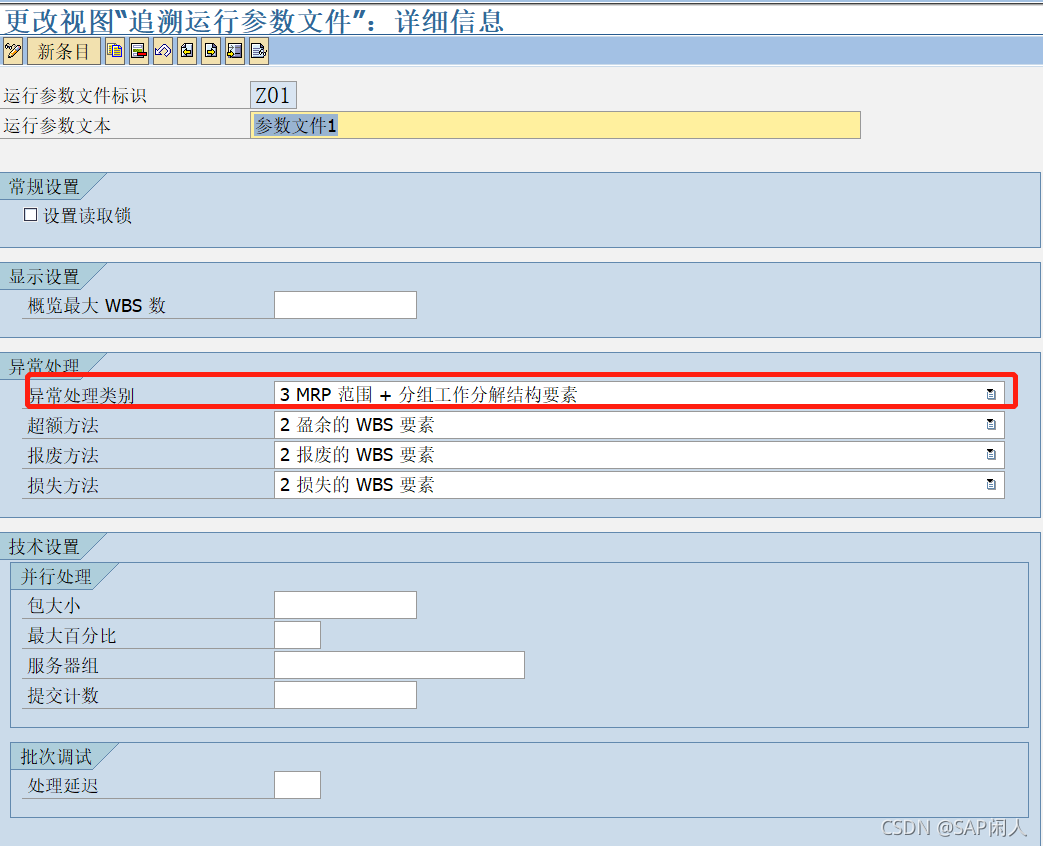Click the 概览最大 WBS 数 input field
The width and height of the screenshot is (1043, 846).
[x=345, y=305]
